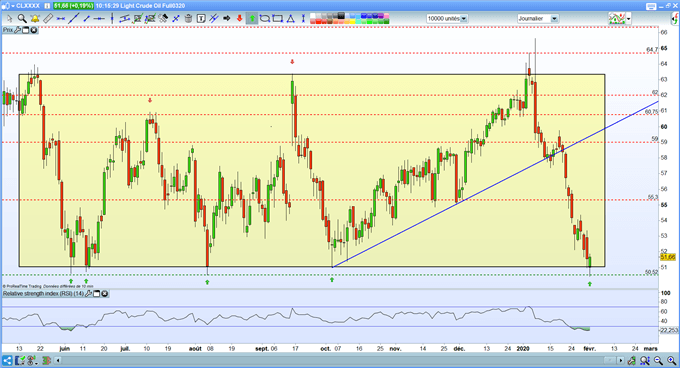Click the 64,7 resistance level label
680x368 pixels.
pyautogui.click(x=652, y=49)
